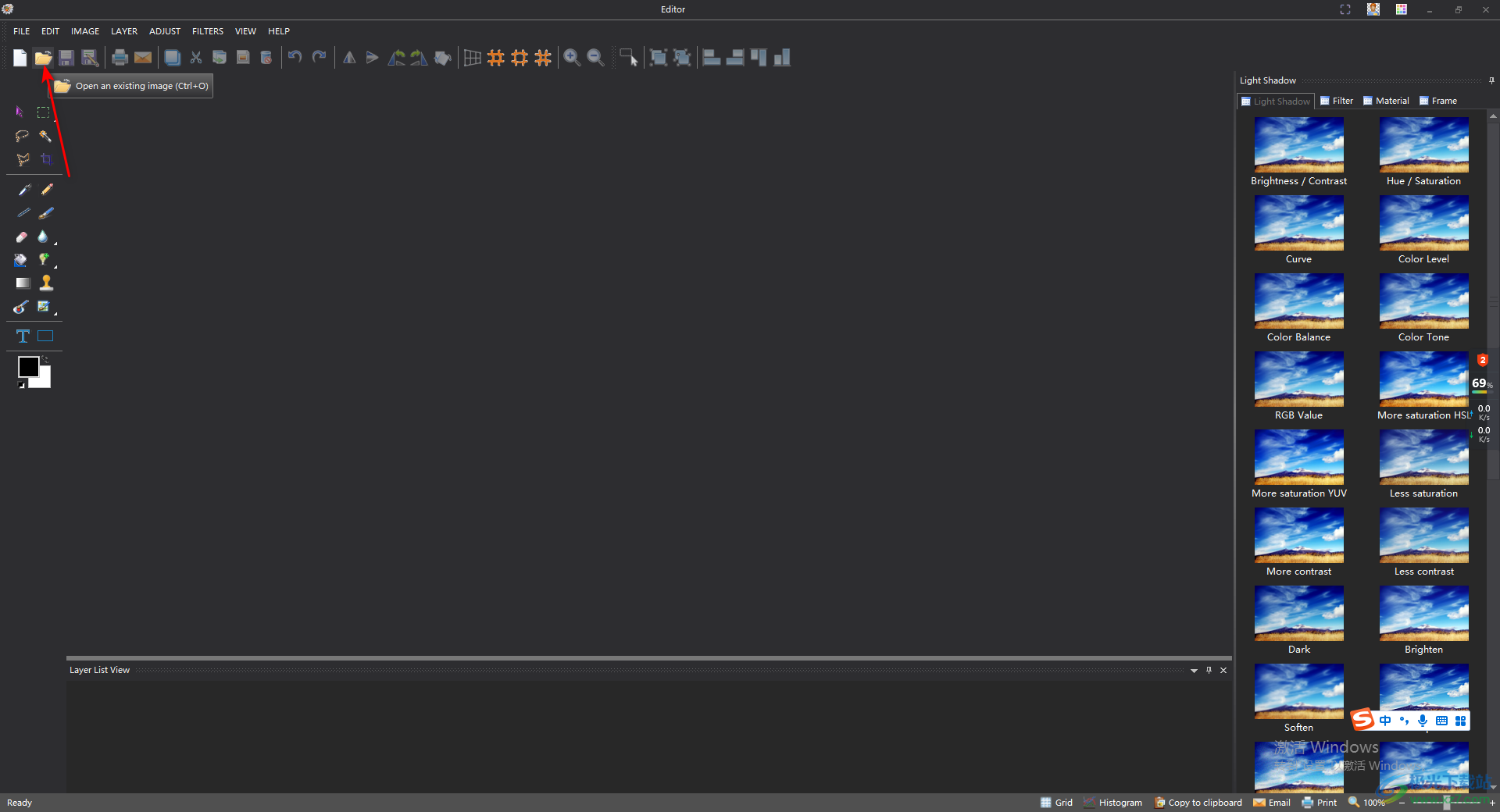Select the Red Eye removal tool
Image resolution: width=1500 pixels, height=812 pixels.
click(21, 307)
